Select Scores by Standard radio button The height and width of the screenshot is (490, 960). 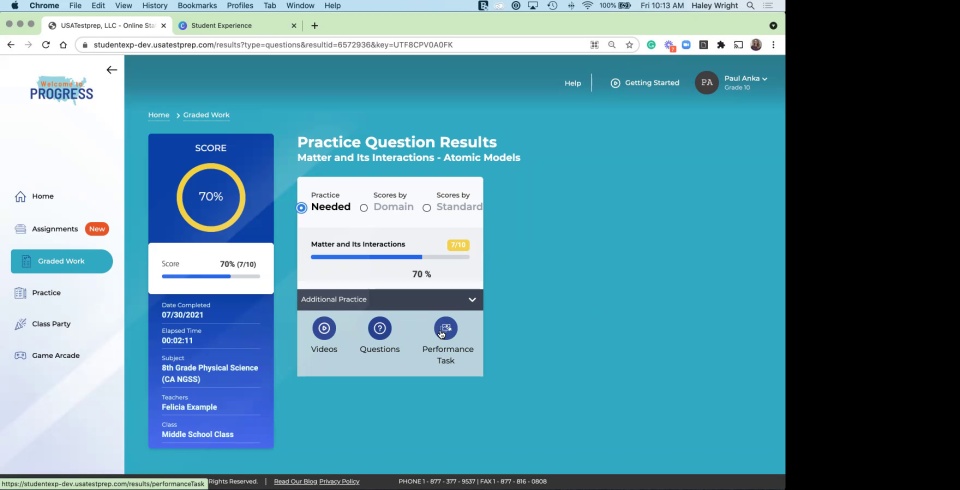pos(427,208)
